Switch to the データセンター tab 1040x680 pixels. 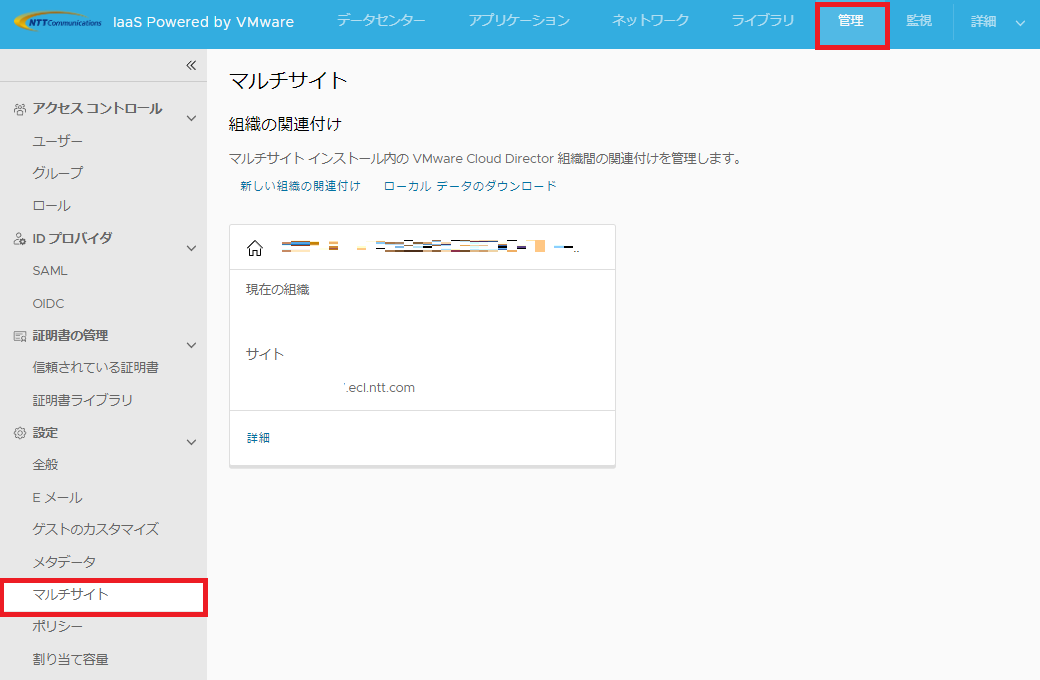point(380,21)
